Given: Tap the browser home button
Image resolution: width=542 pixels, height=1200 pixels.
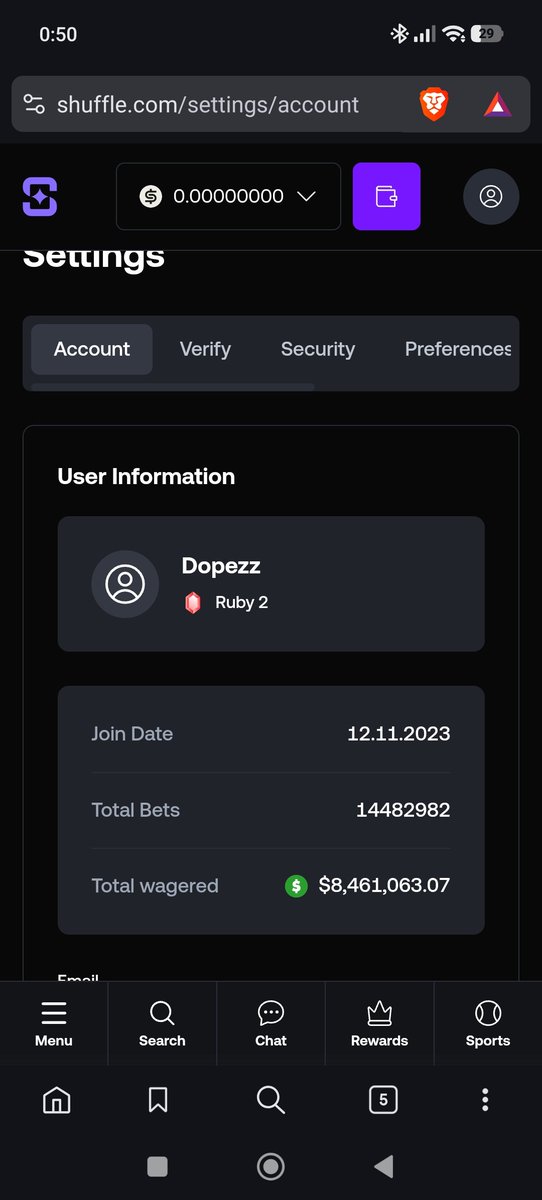Looking at the screenshot, I should tap(57, 1101).
